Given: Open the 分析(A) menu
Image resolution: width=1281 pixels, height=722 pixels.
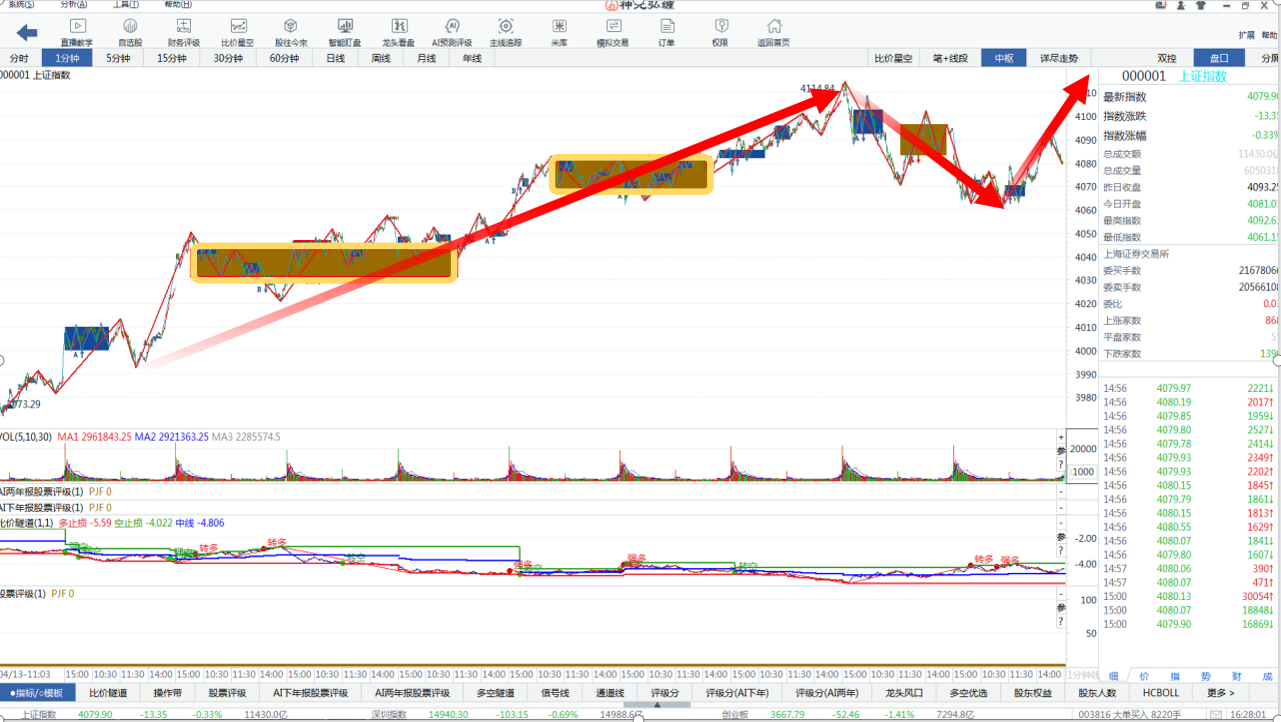Looking at the screenshot, I should click(73, 5).
